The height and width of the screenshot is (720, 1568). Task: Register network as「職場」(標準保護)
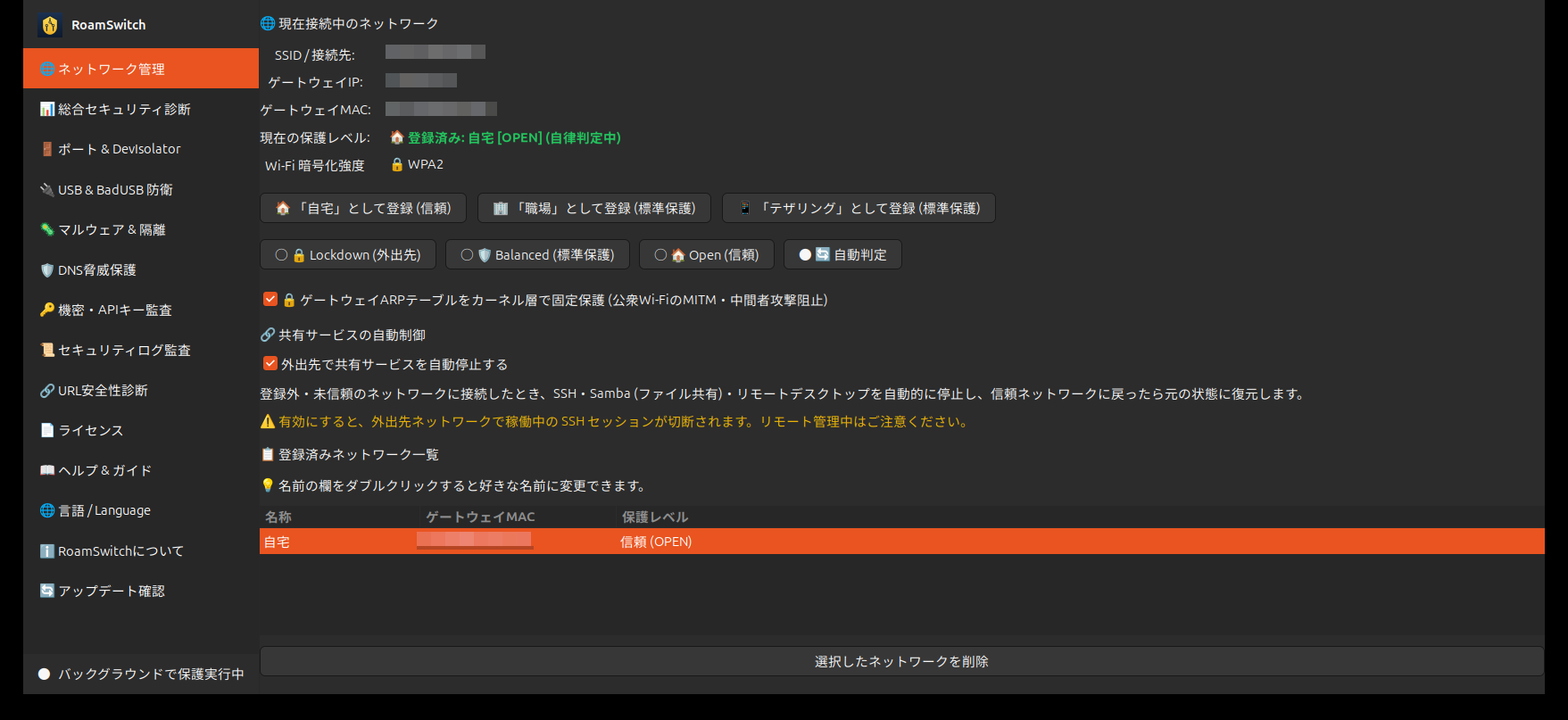[594, 208]
